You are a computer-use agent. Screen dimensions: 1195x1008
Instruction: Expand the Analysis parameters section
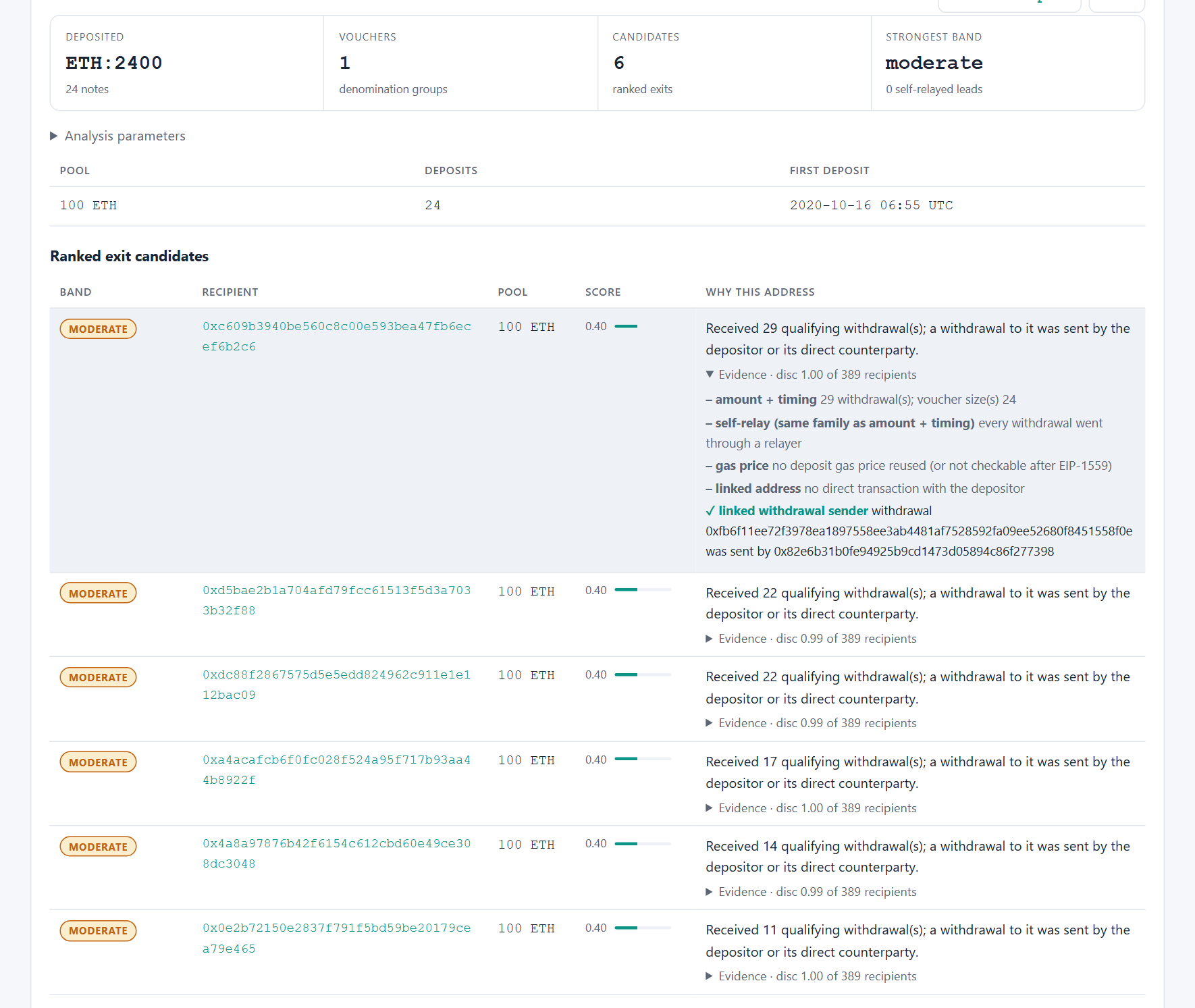pos(118,136)
